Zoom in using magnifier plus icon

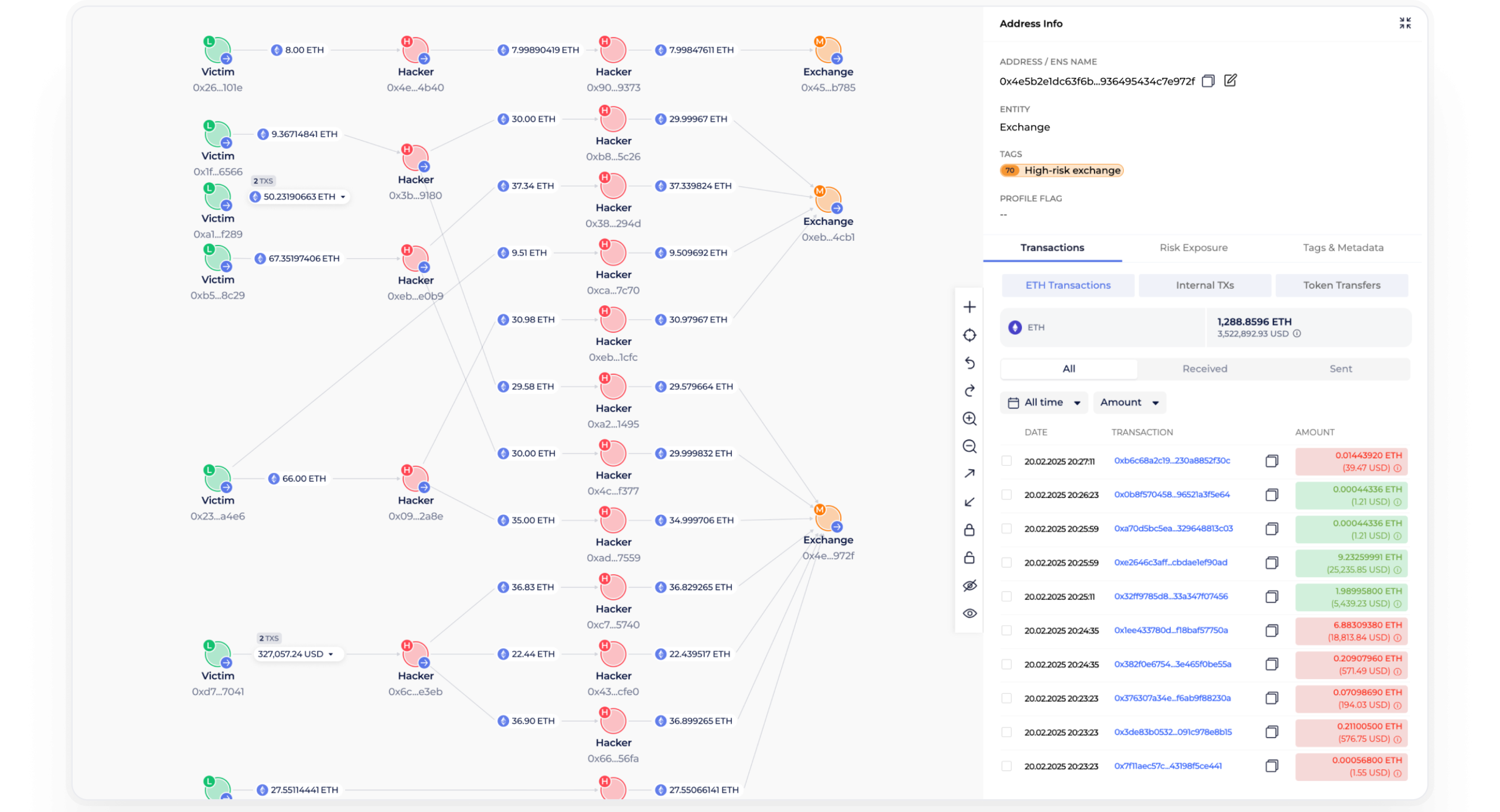tap(970, 418)
